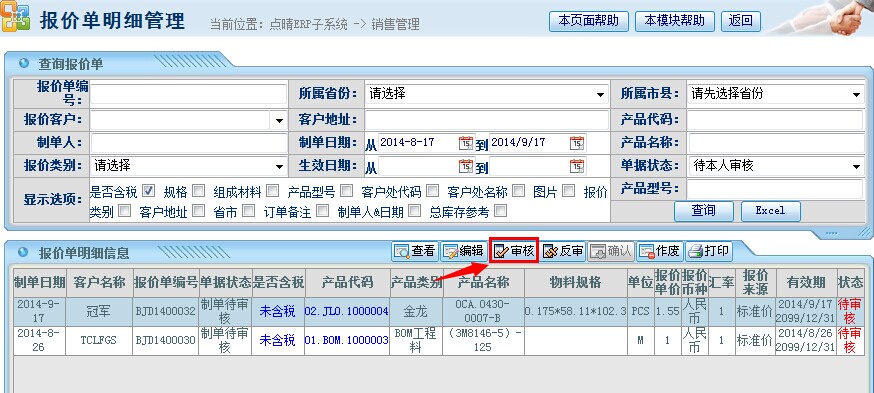Expand the 报价类别 dropdown
874x393 pixels.
[x=279, y=167]
